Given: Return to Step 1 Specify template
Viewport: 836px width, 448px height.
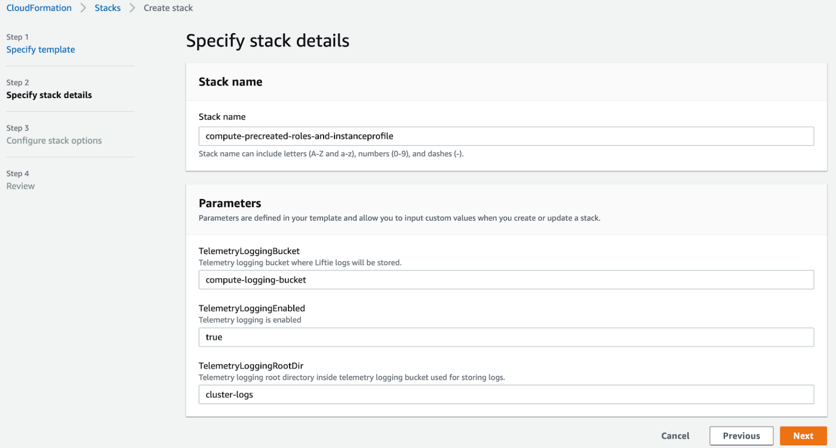Looking at the screenshot, I should point(40,49).
